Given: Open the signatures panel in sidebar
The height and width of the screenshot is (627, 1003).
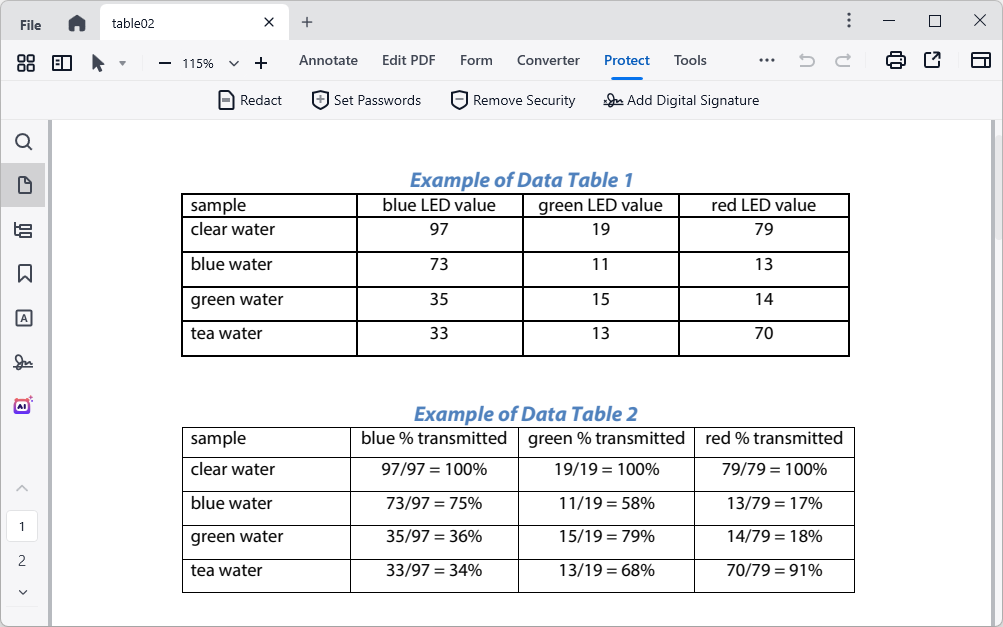Looking at the screenshot, I should (x=23, y=362).
